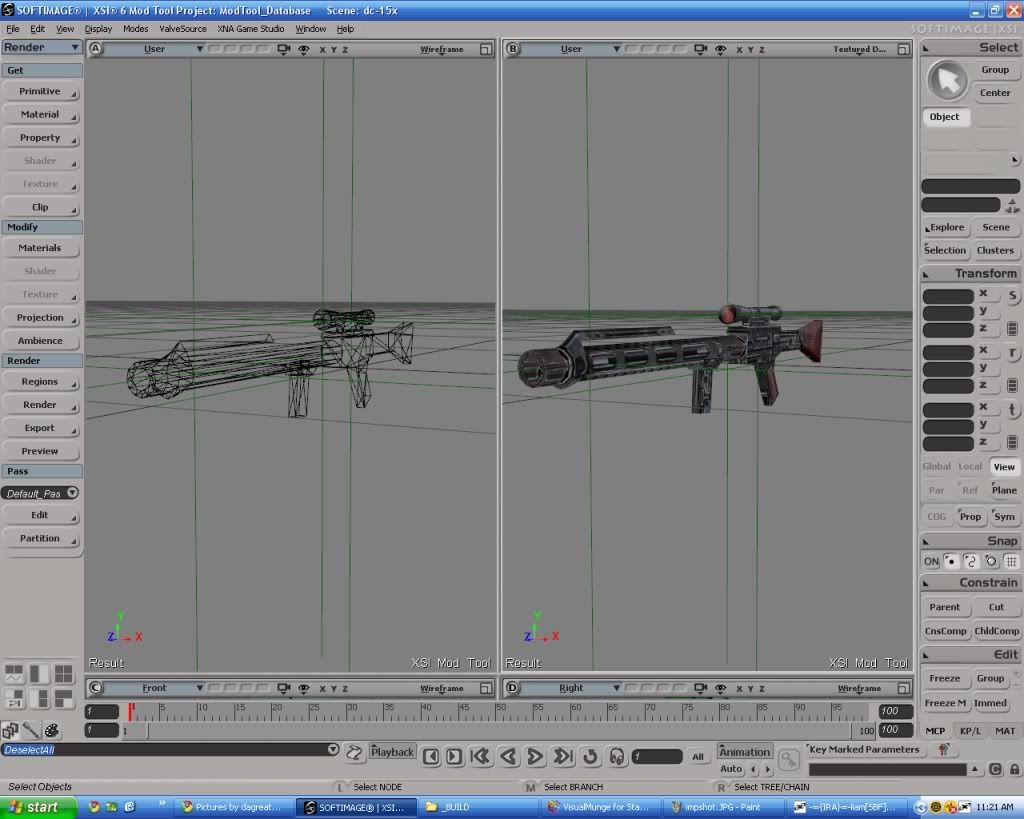
Task: Toggle snap to grid icon
Action: point(1012,561)
